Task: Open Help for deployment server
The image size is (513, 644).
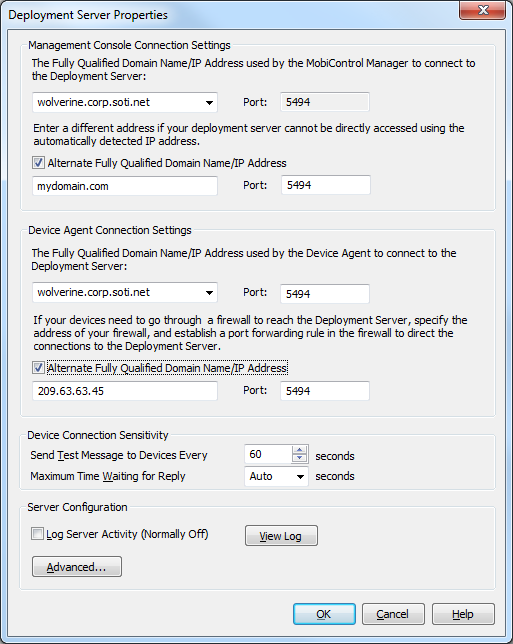Action: 463,614
